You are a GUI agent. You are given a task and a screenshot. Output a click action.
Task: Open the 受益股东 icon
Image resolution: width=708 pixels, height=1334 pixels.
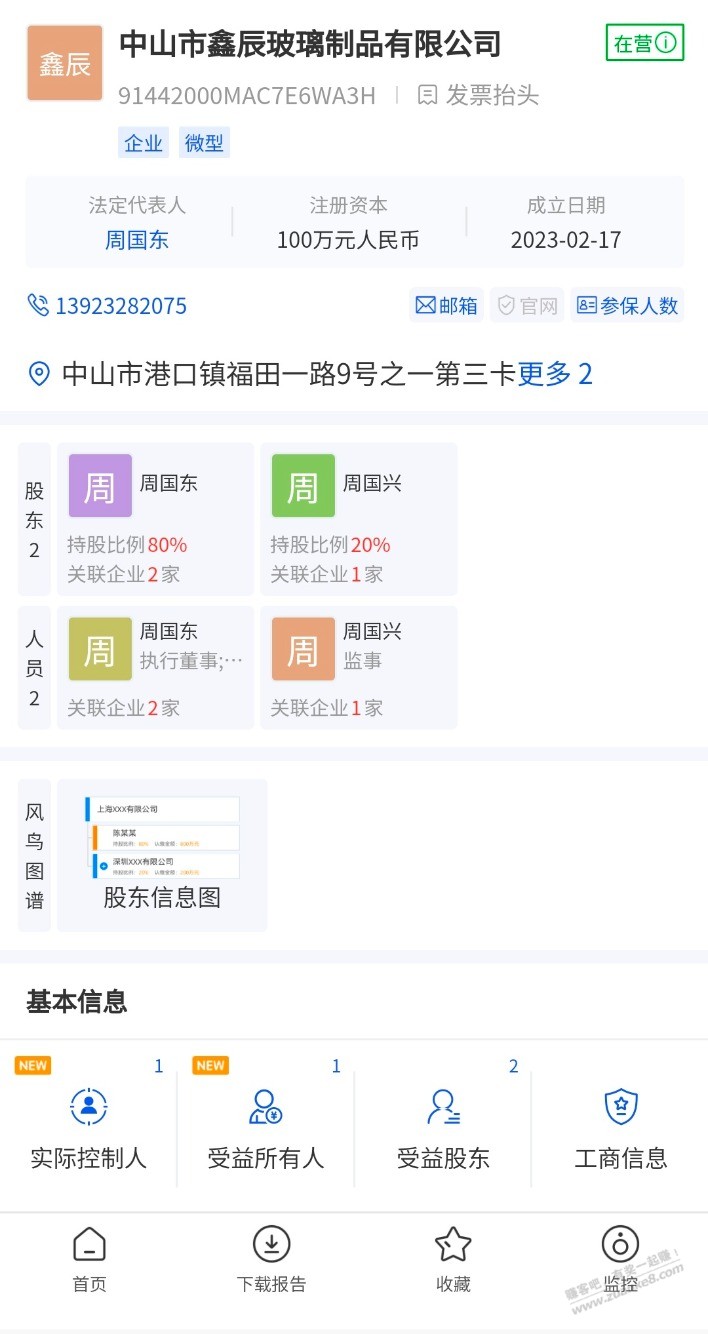click(x=443, y=1107)
